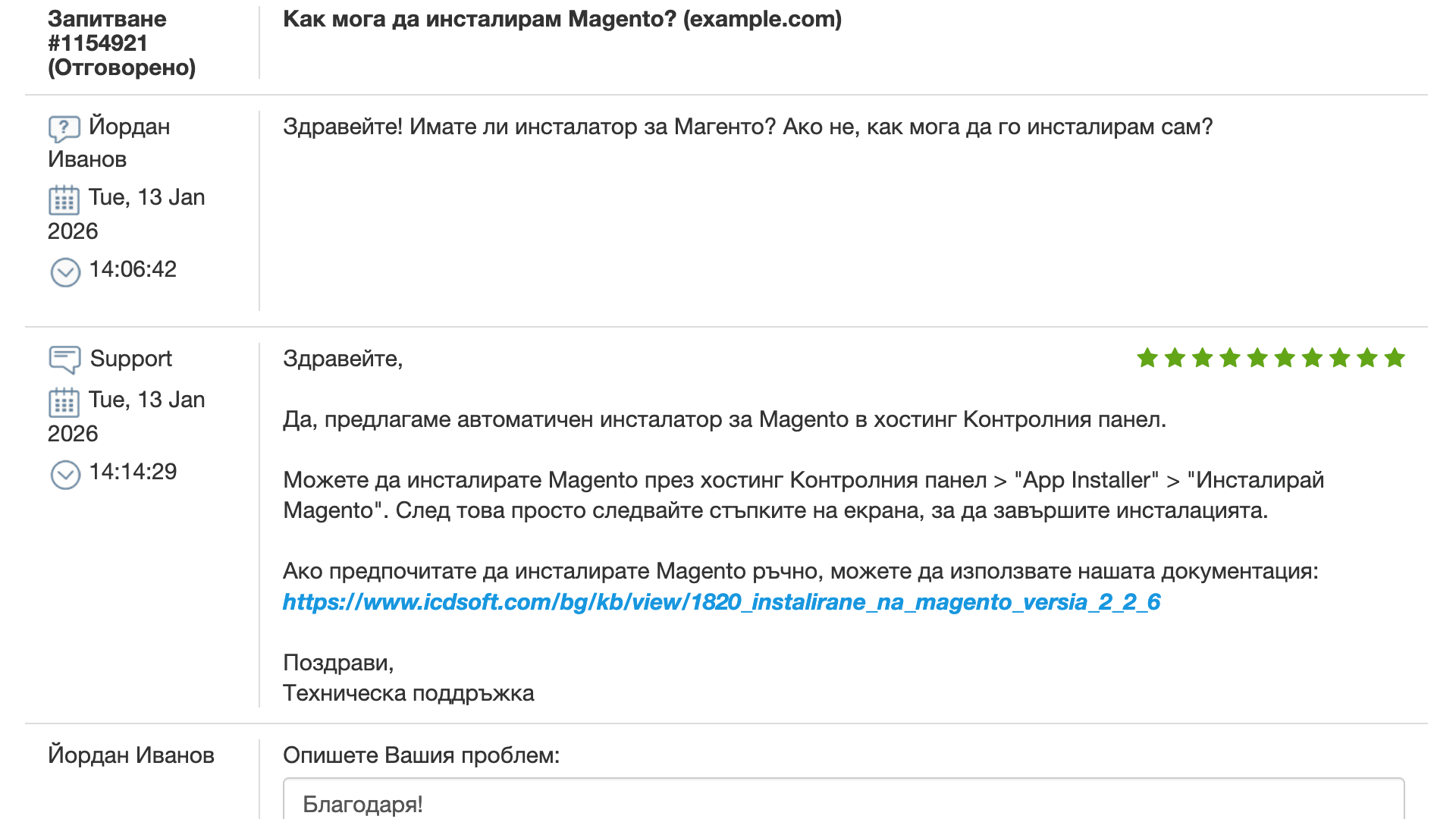Click the tenth rating star

(x=1395, y=358)
